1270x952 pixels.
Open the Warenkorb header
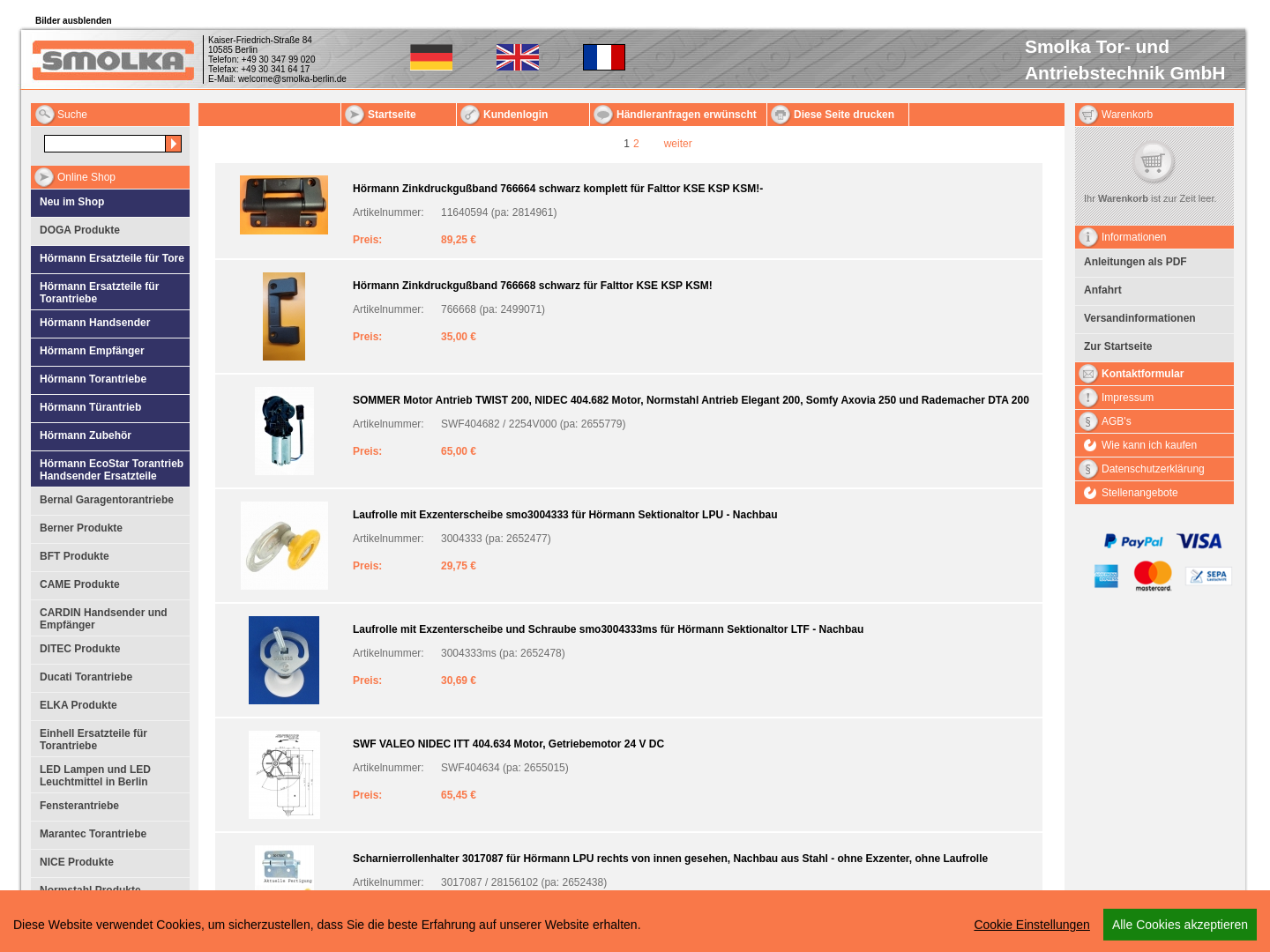[1154, 115]
